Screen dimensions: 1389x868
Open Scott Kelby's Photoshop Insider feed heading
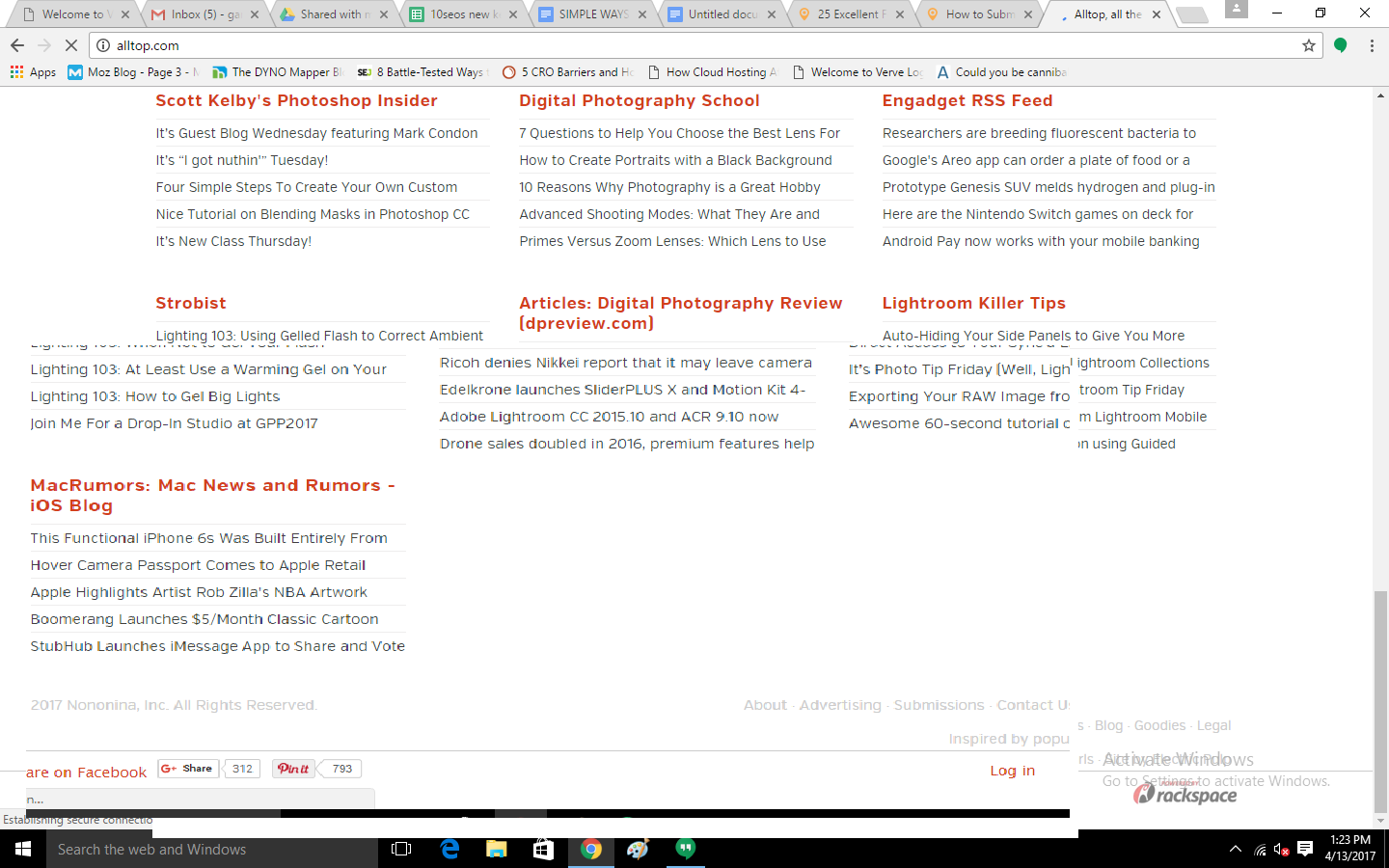(296, 100)
